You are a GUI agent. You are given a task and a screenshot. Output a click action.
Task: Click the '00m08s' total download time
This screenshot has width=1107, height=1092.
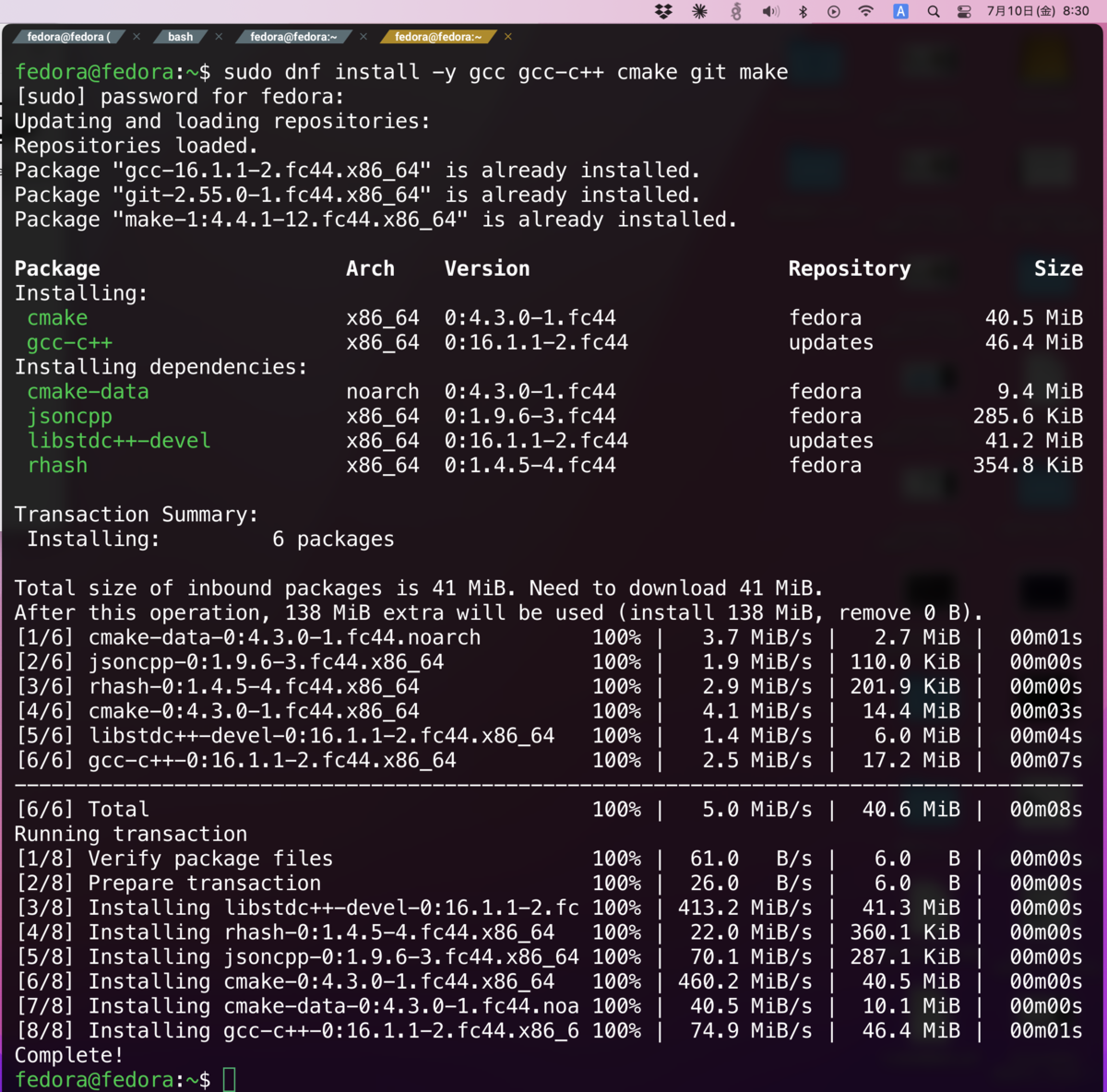coord(1046,810)
